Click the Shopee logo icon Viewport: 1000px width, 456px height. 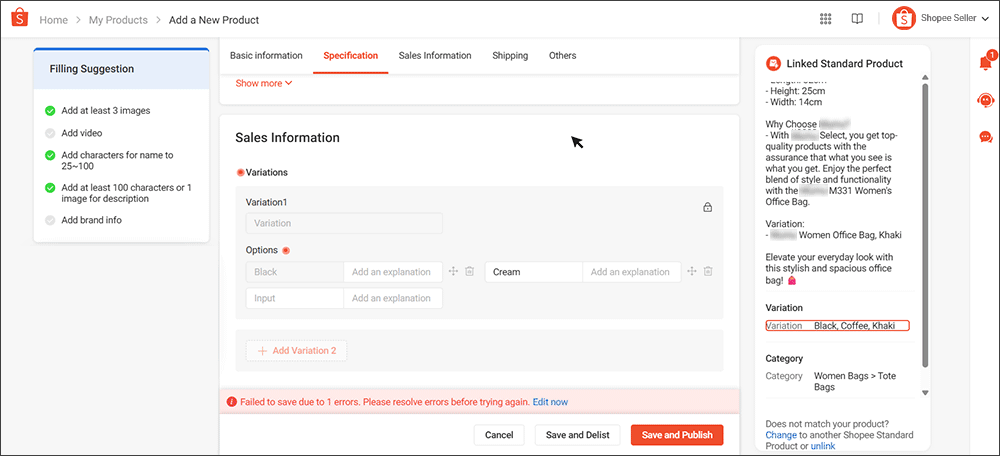click(x=20, y=18)
